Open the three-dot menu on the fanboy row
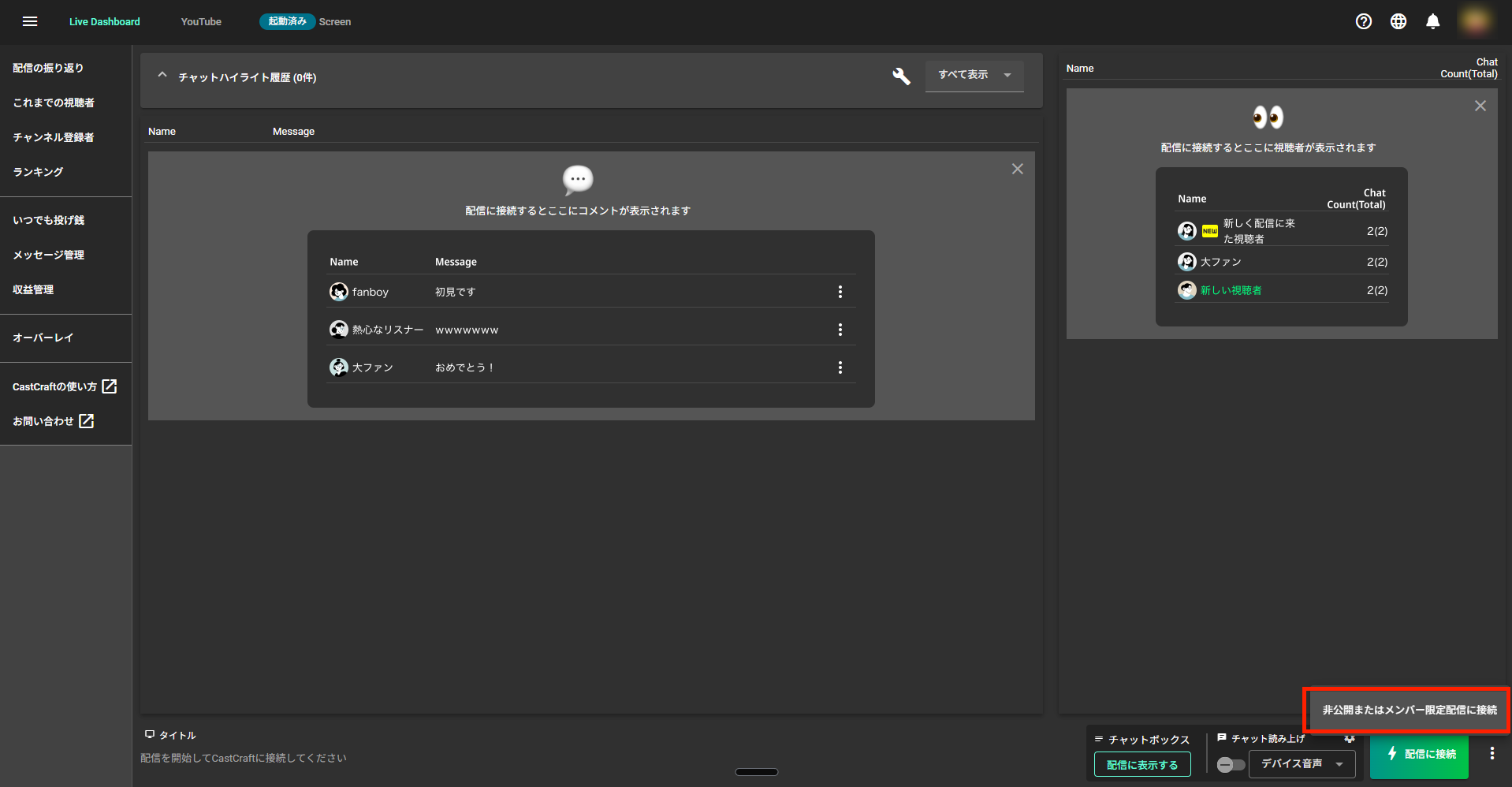 point(840,292)
